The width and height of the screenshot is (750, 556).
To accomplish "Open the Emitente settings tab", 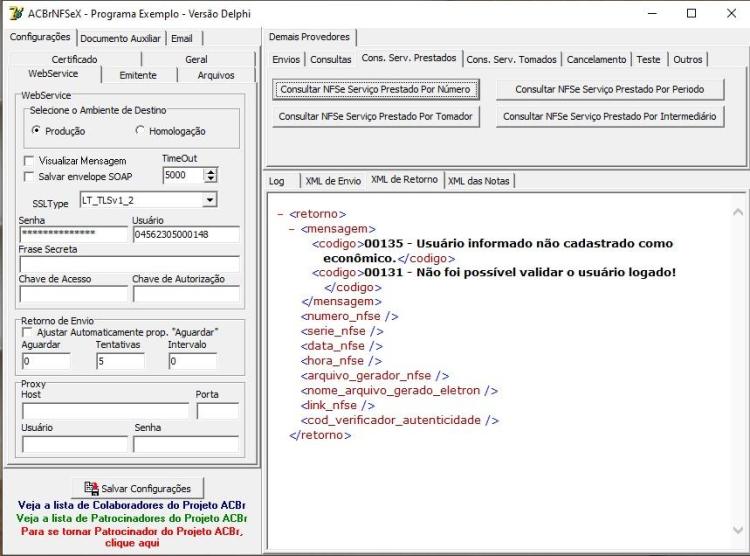I will (x=138, y=75).
